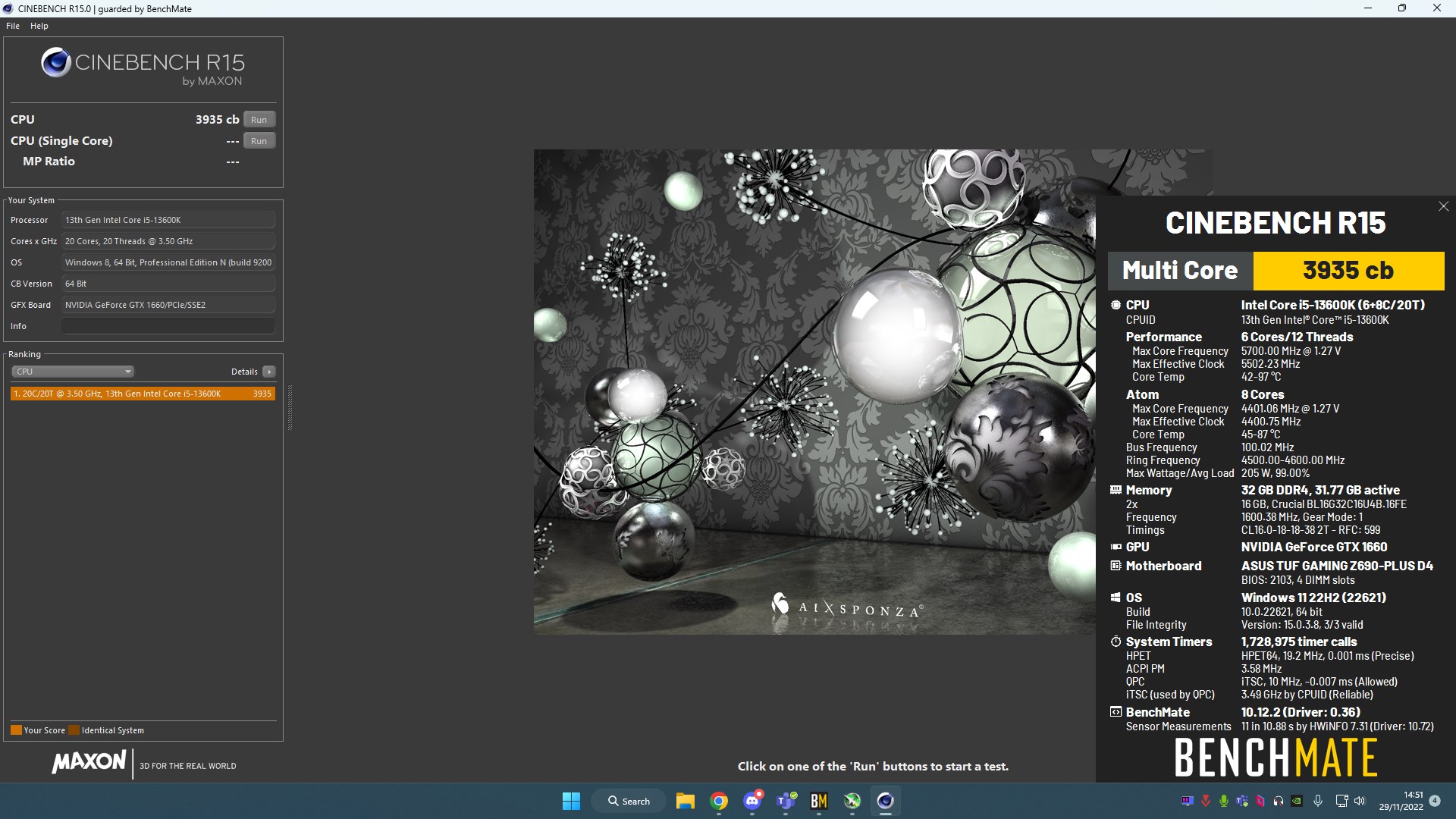
Task: Close the BenchMate result overlay
Action: pyautogui.click(x=1444, y=206)
